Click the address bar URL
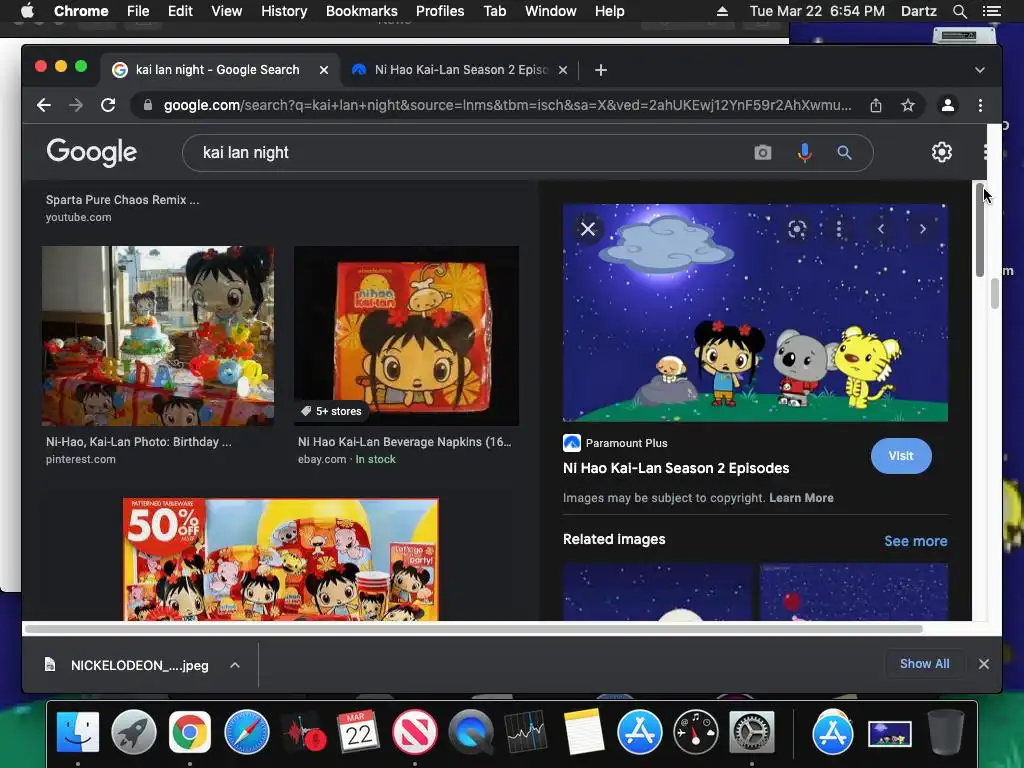 tap(507, 105)
